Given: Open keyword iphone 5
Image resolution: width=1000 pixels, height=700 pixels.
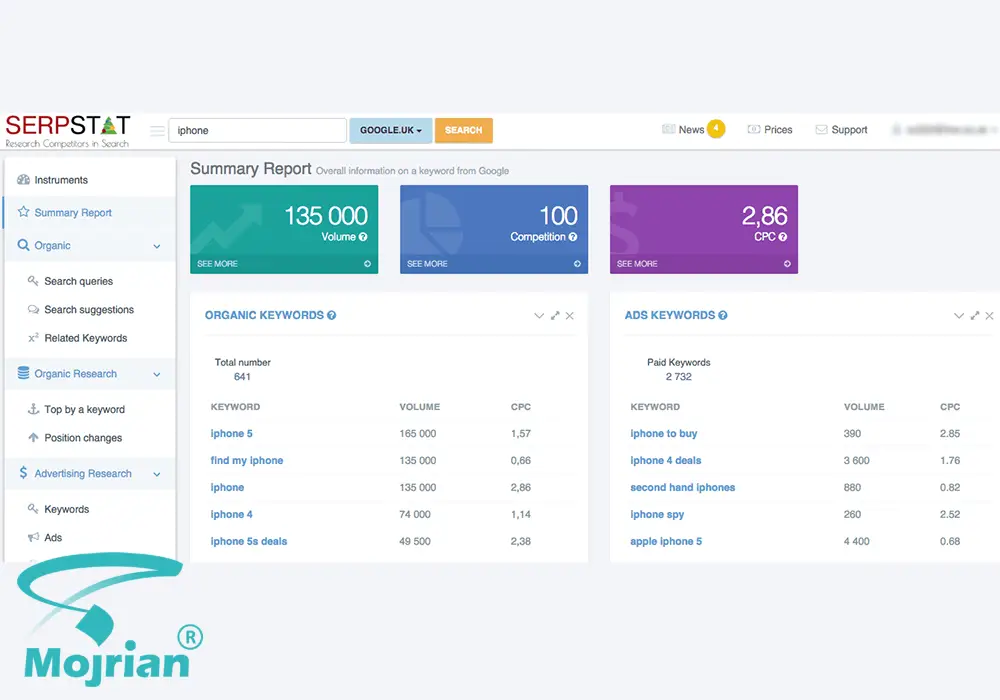Looking at the screenshot, I should pos(232,434).
